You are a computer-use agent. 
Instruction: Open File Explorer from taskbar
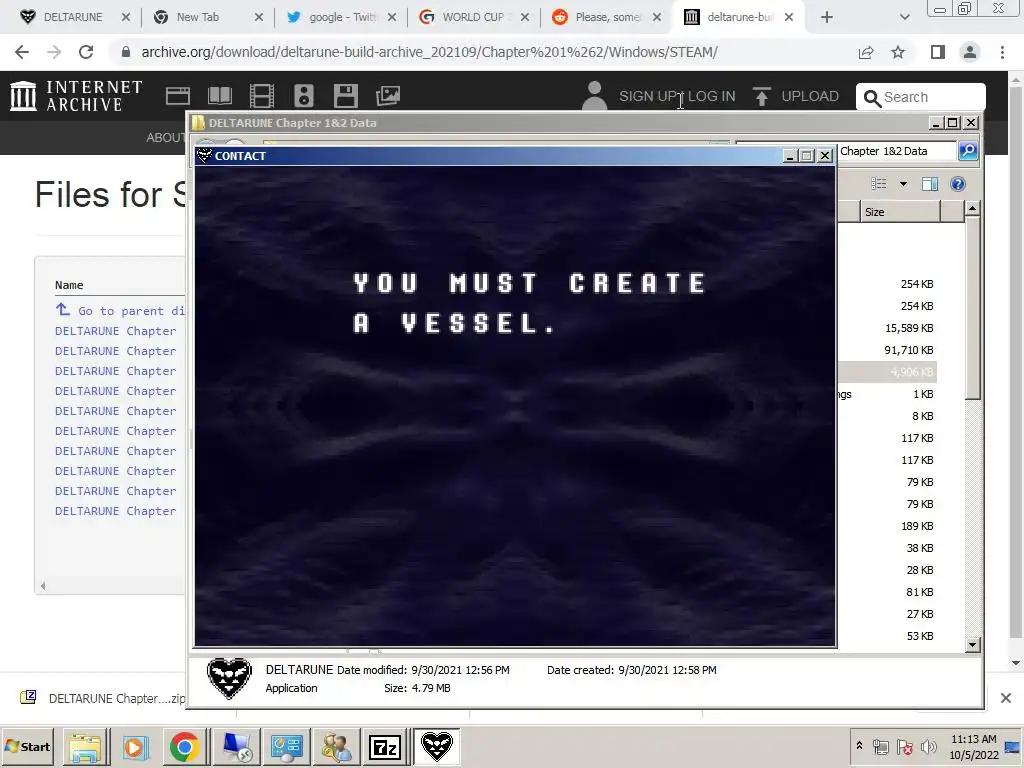pos(86,747)
